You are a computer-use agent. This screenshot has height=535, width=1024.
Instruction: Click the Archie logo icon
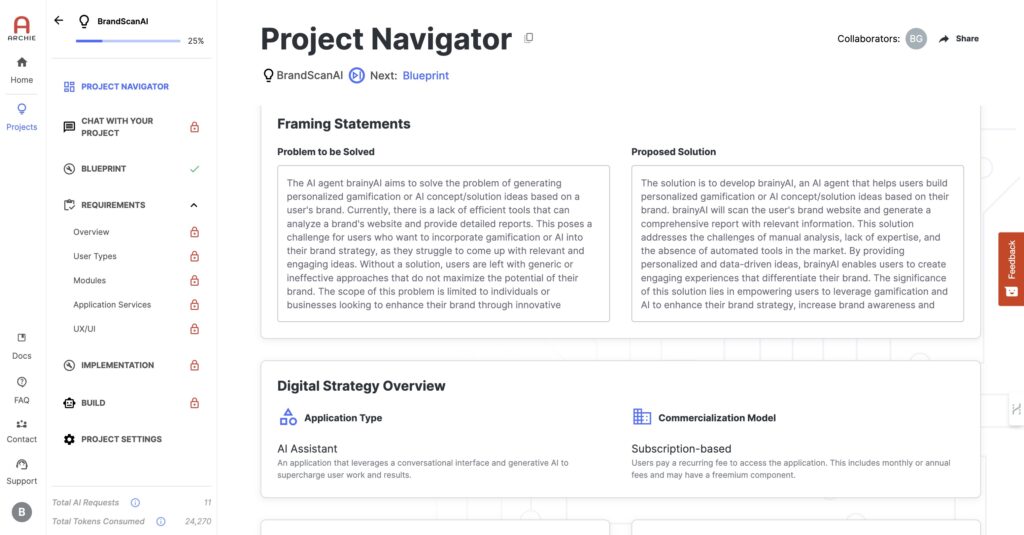[x=22, y=29]
